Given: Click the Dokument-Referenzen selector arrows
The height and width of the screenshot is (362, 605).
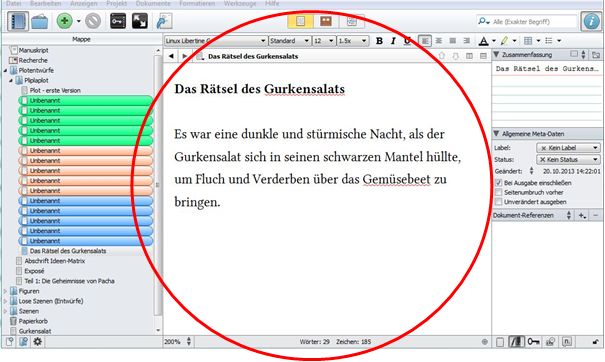Looking at the screenshot, I should click(x=568, y=215).
